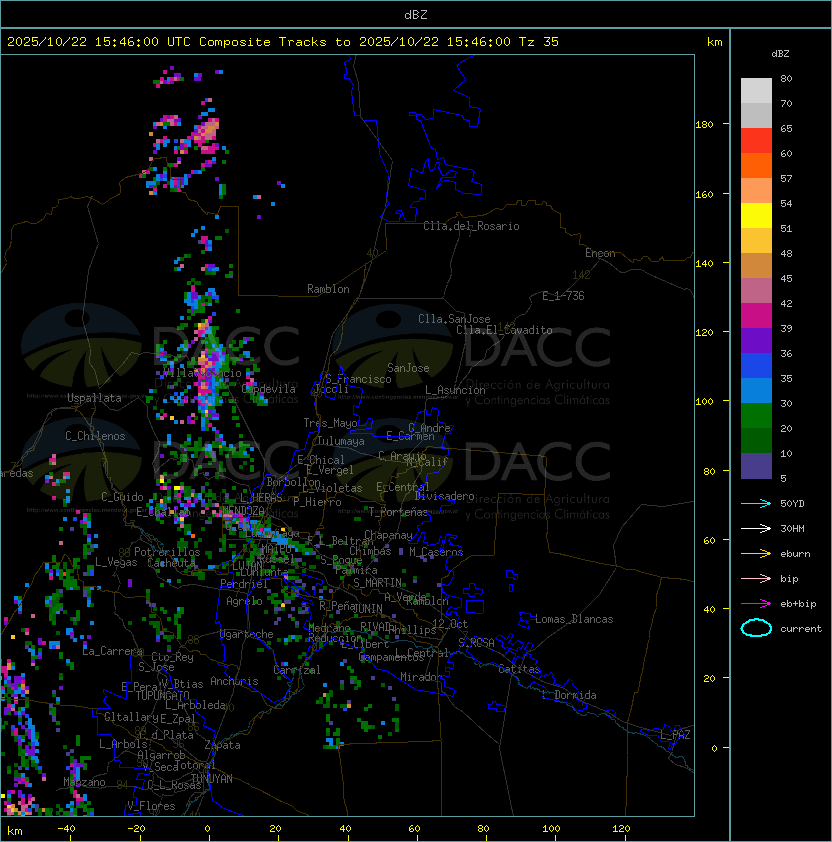Click the 'Catitas' map label
This screenshot has height=842, width=832.
[519, 669]
